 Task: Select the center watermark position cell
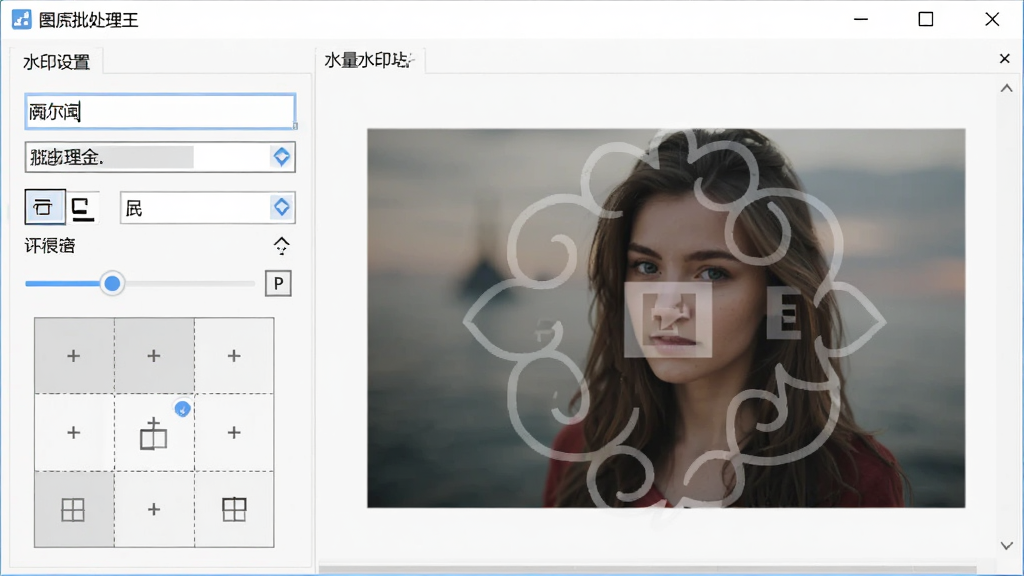pyautogui.click(x=154, y=432)
